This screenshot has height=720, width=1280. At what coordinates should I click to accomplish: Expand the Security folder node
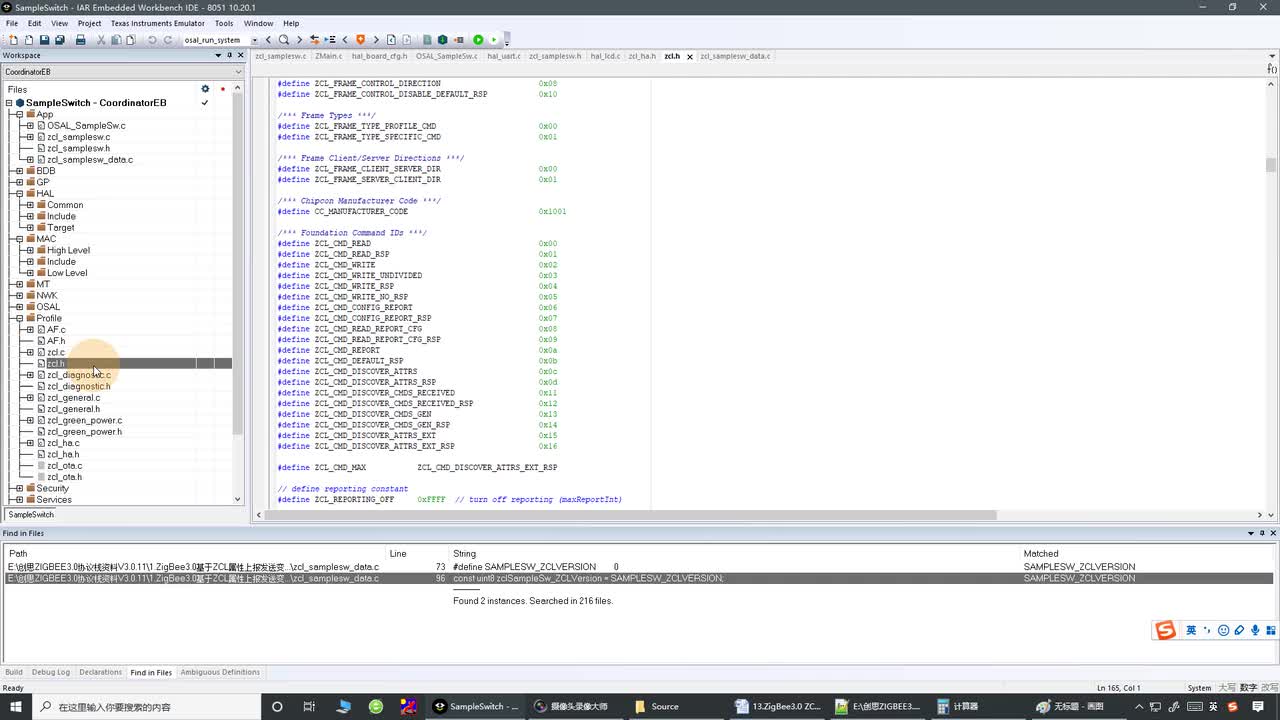tap(19, 488)
